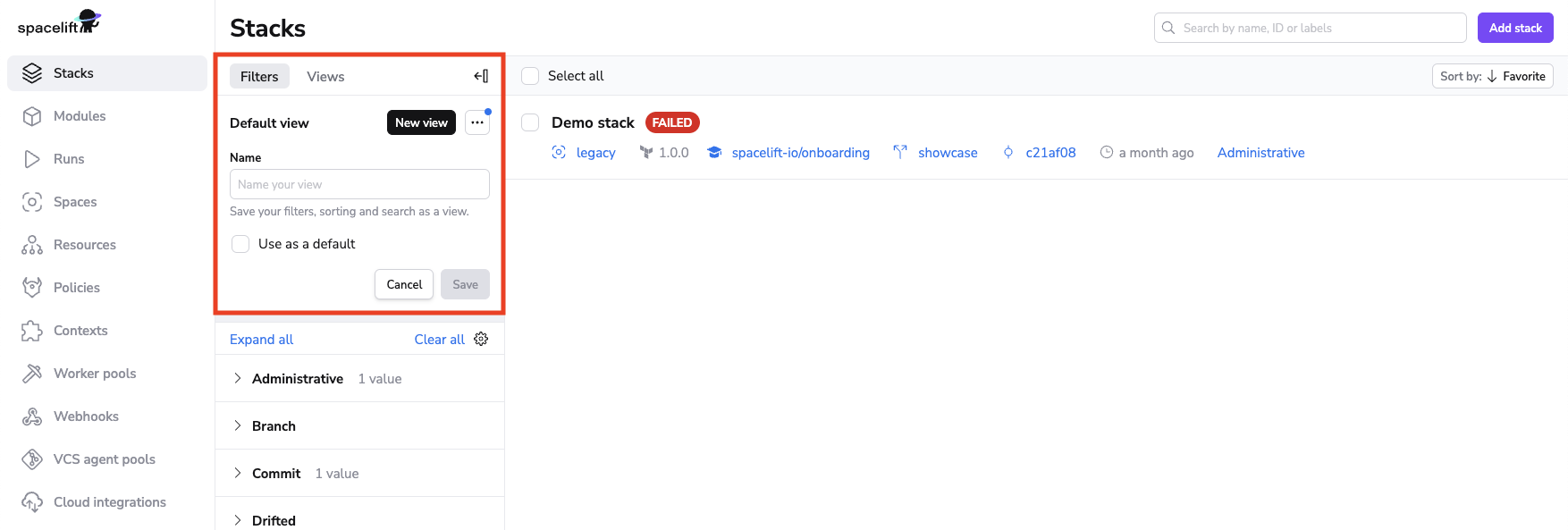Enable Use as a default checkbox
Screen dimensions: 1568x530
[240, 244]
